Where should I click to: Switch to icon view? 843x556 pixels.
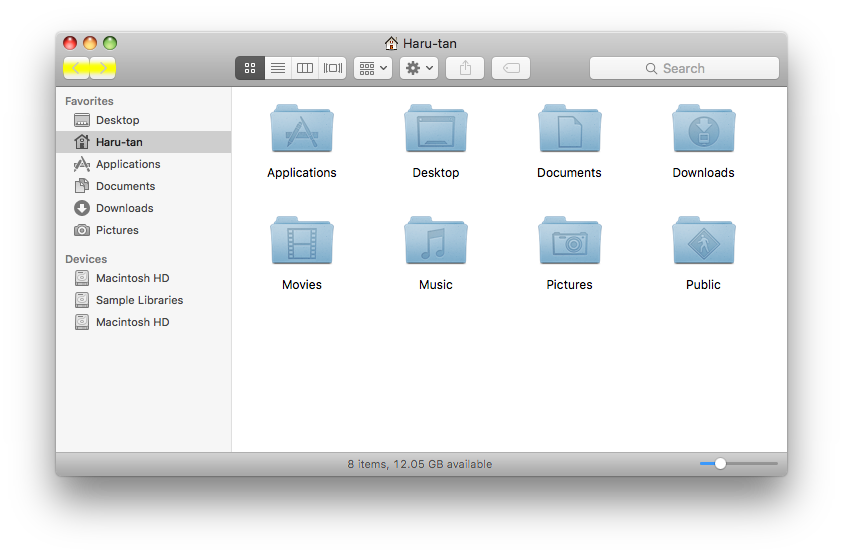[x=250, y=68]
